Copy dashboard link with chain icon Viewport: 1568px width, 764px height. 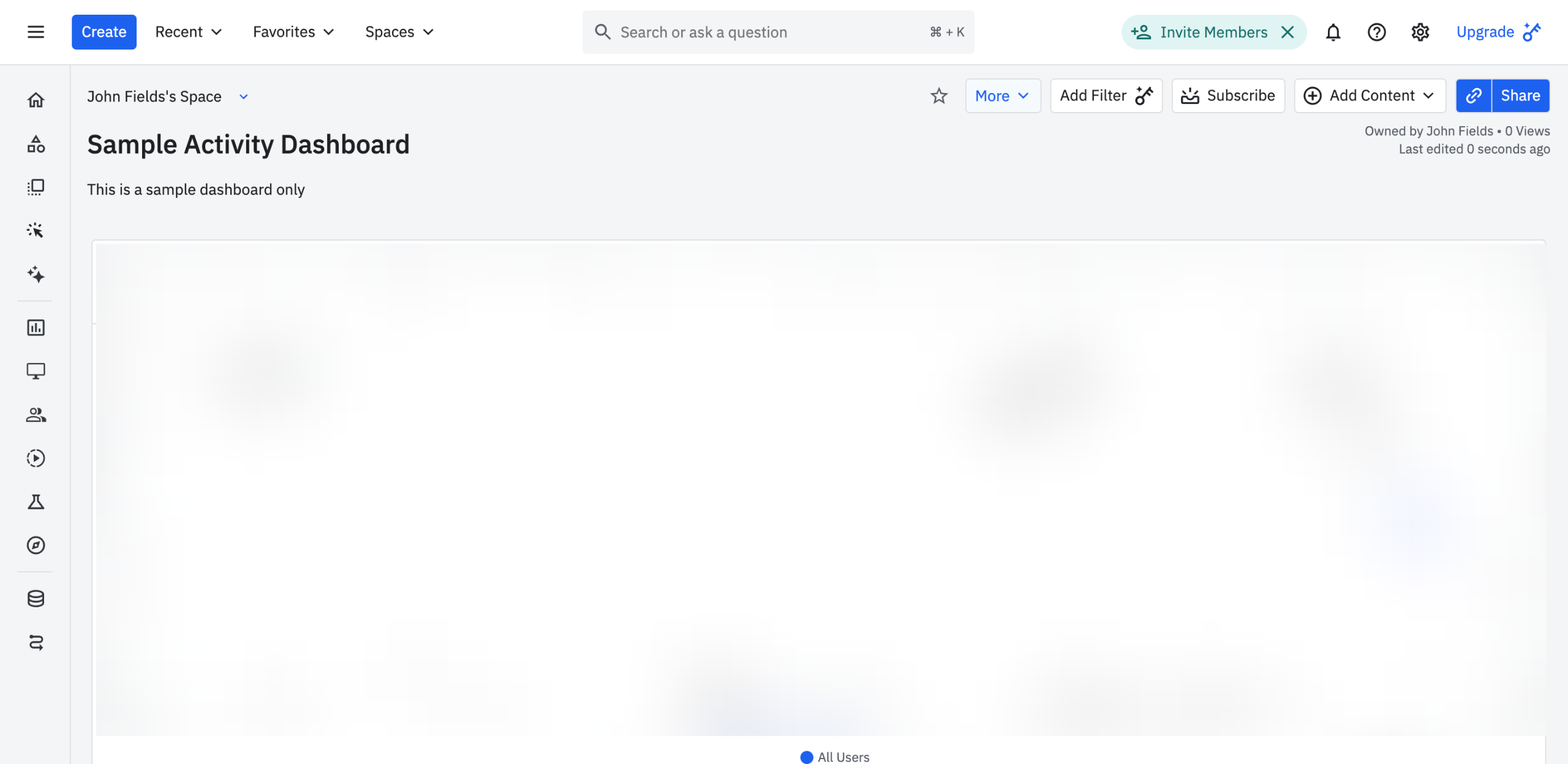(1473, 95)
